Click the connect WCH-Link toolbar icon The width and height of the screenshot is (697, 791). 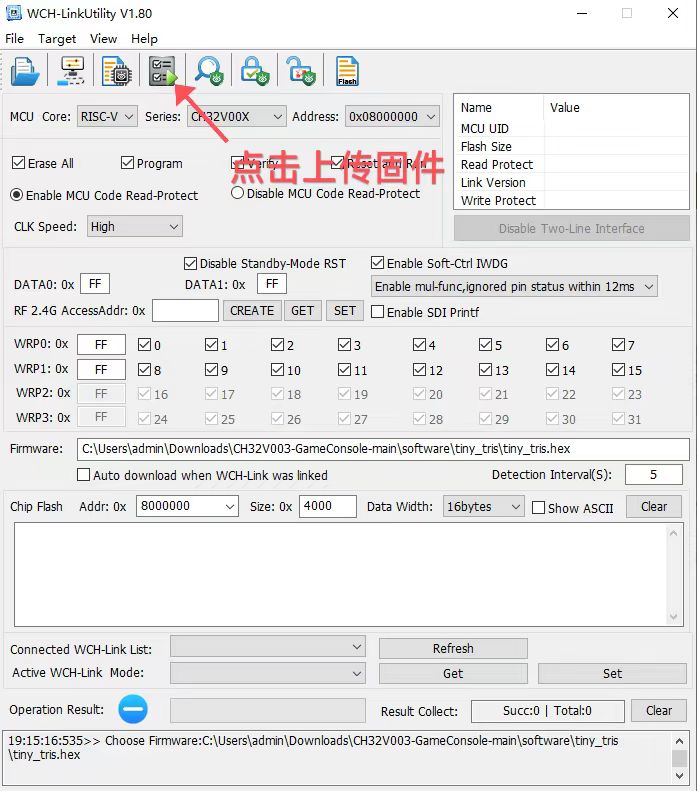pyautogui.click(x=73, y=71)
